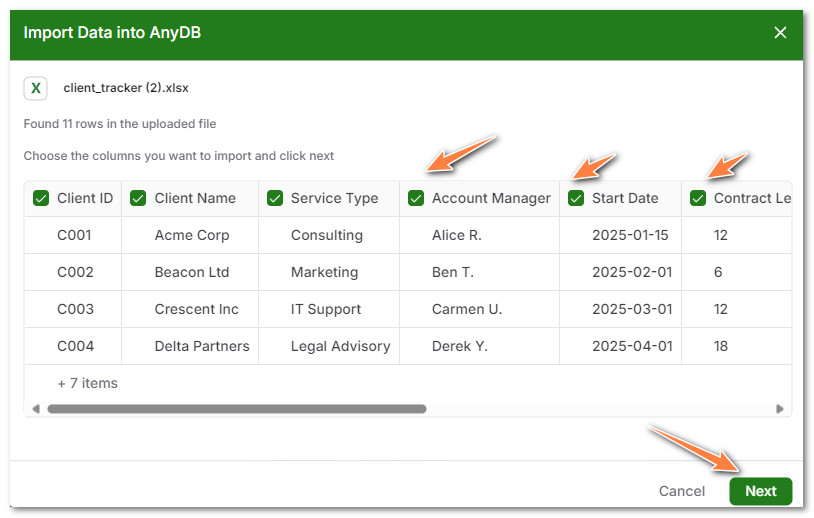Click the Account Manager column header label
Screen dimensions: 814x518
[x=491, y=198]
